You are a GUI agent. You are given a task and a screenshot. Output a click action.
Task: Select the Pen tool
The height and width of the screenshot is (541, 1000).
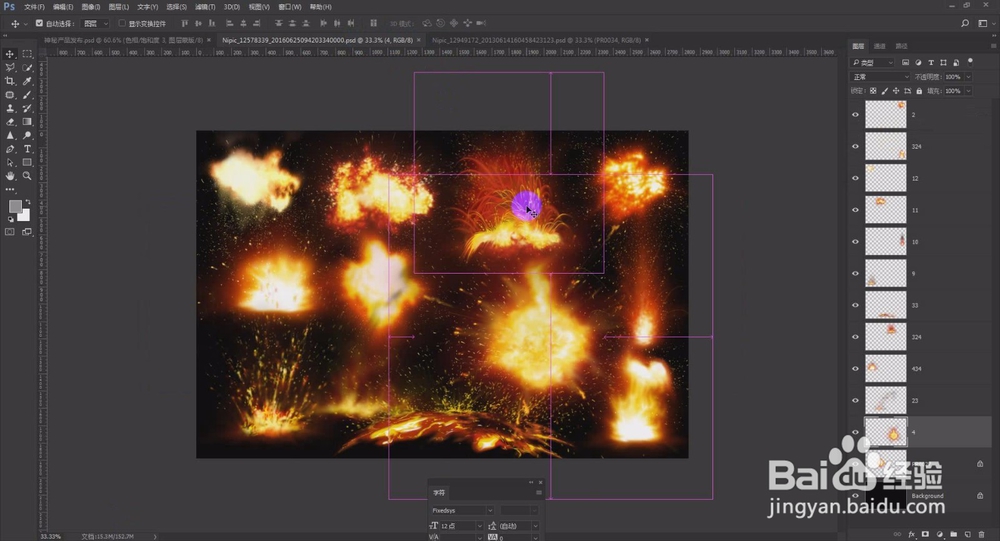pos(10,149)
